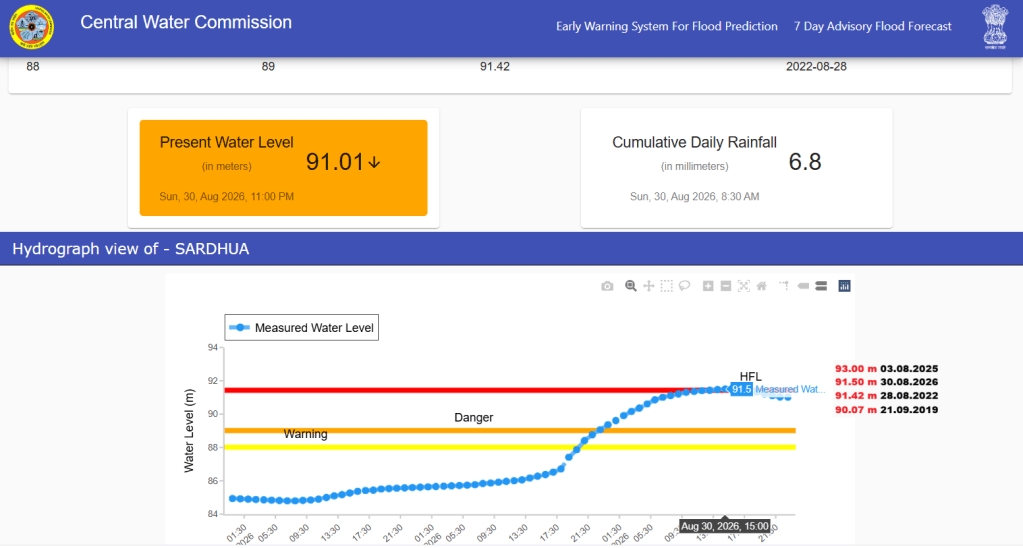Show closest data on hover icon

point(803,286)
